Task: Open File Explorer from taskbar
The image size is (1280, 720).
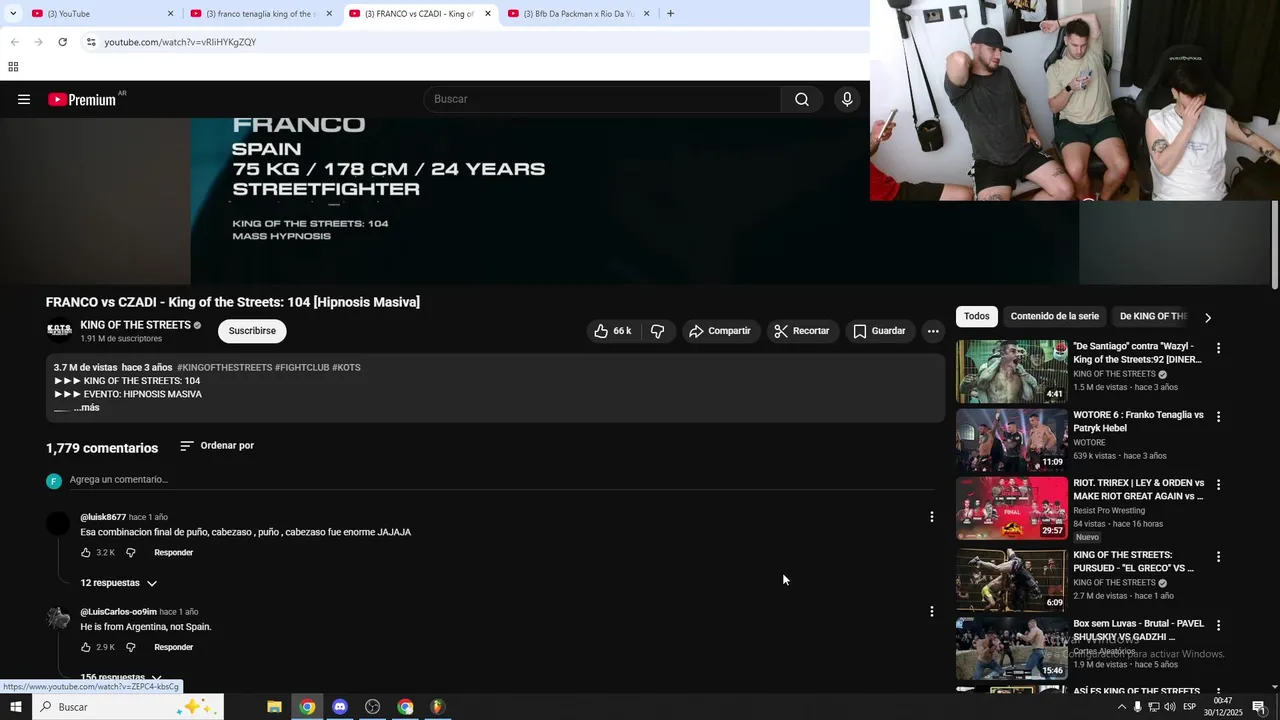Action: [274, 707]
